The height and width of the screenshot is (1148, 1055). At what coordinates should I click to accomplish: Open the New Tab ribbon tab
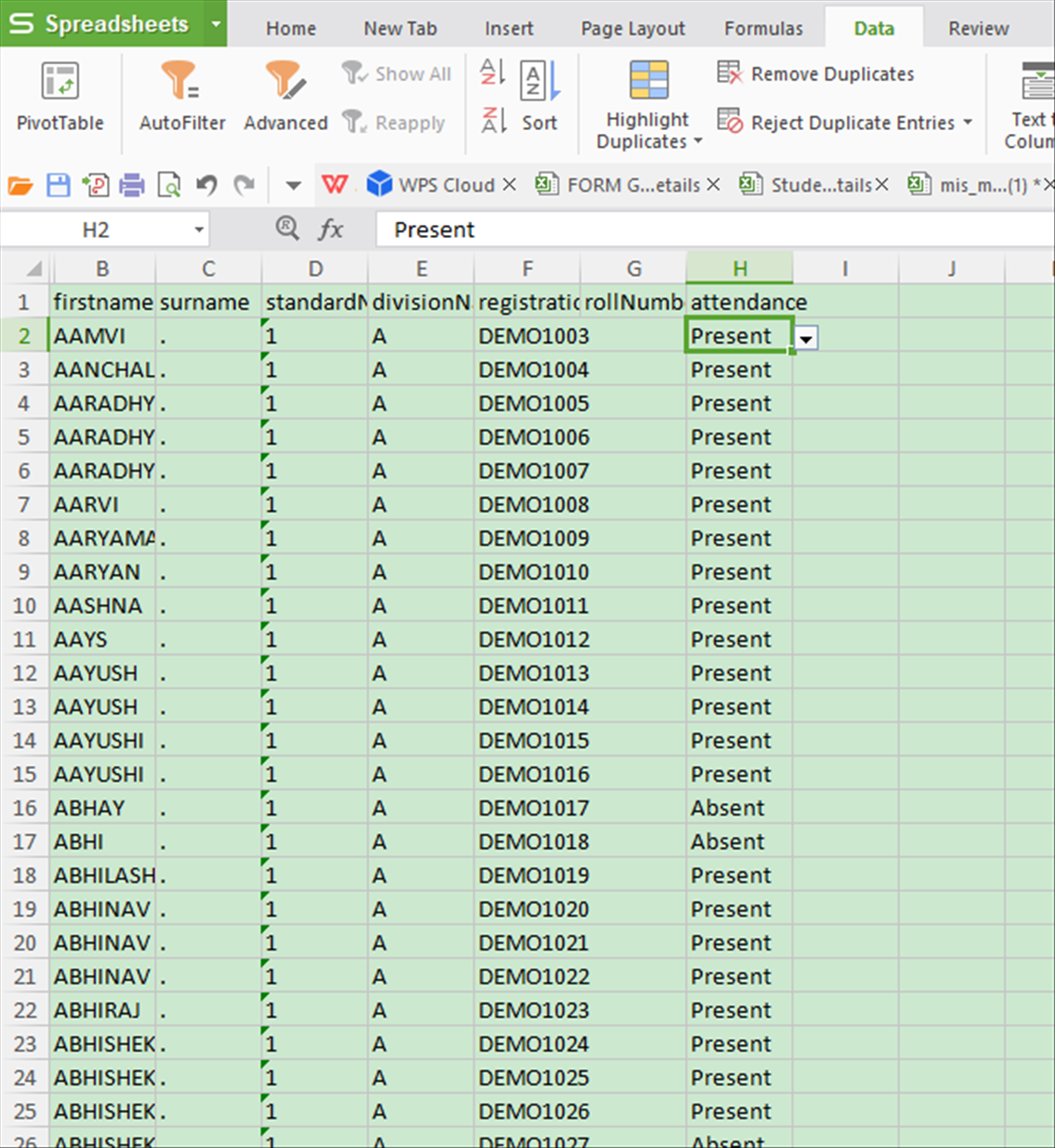[x=400, y=29]
